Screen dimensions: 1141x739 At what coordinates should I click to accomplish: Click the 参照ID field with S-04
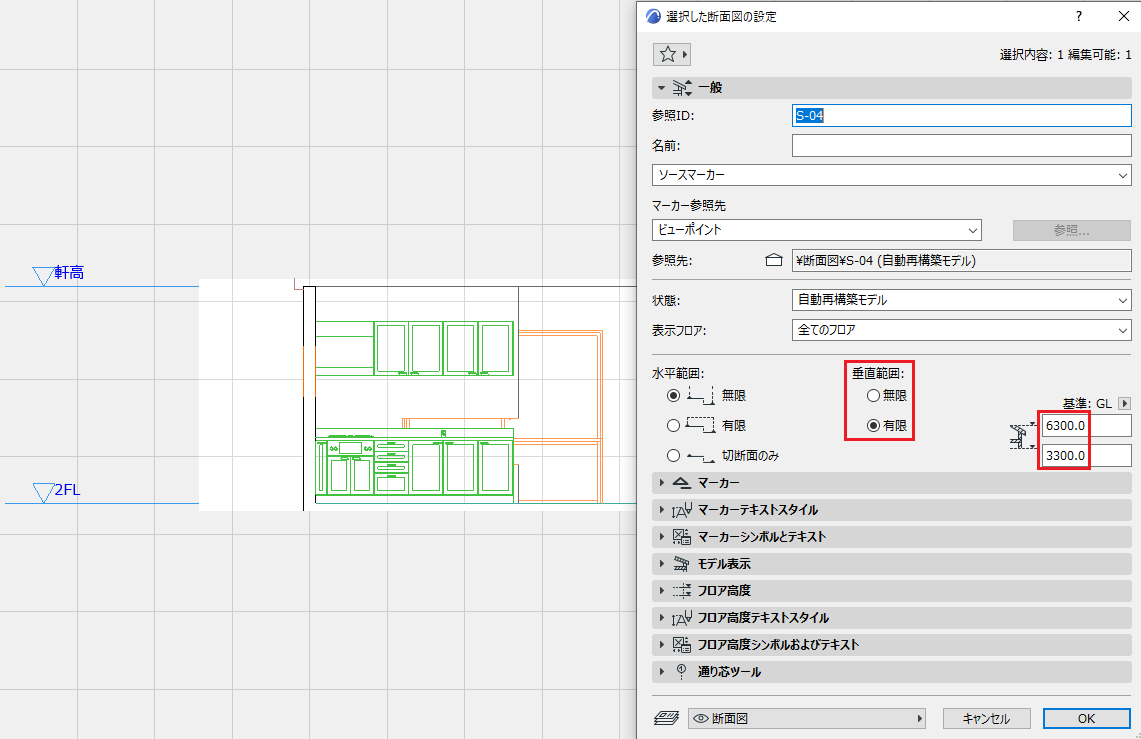[961, 116]
